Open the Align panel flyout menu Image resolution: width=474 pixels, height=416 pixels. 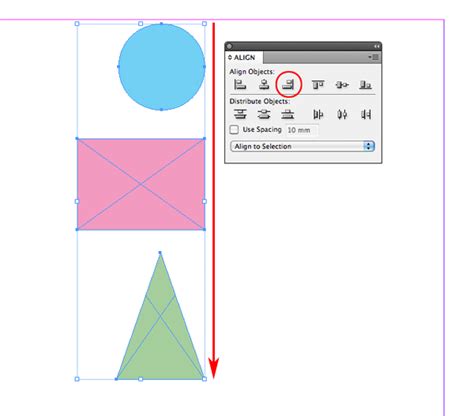(374, 57)
